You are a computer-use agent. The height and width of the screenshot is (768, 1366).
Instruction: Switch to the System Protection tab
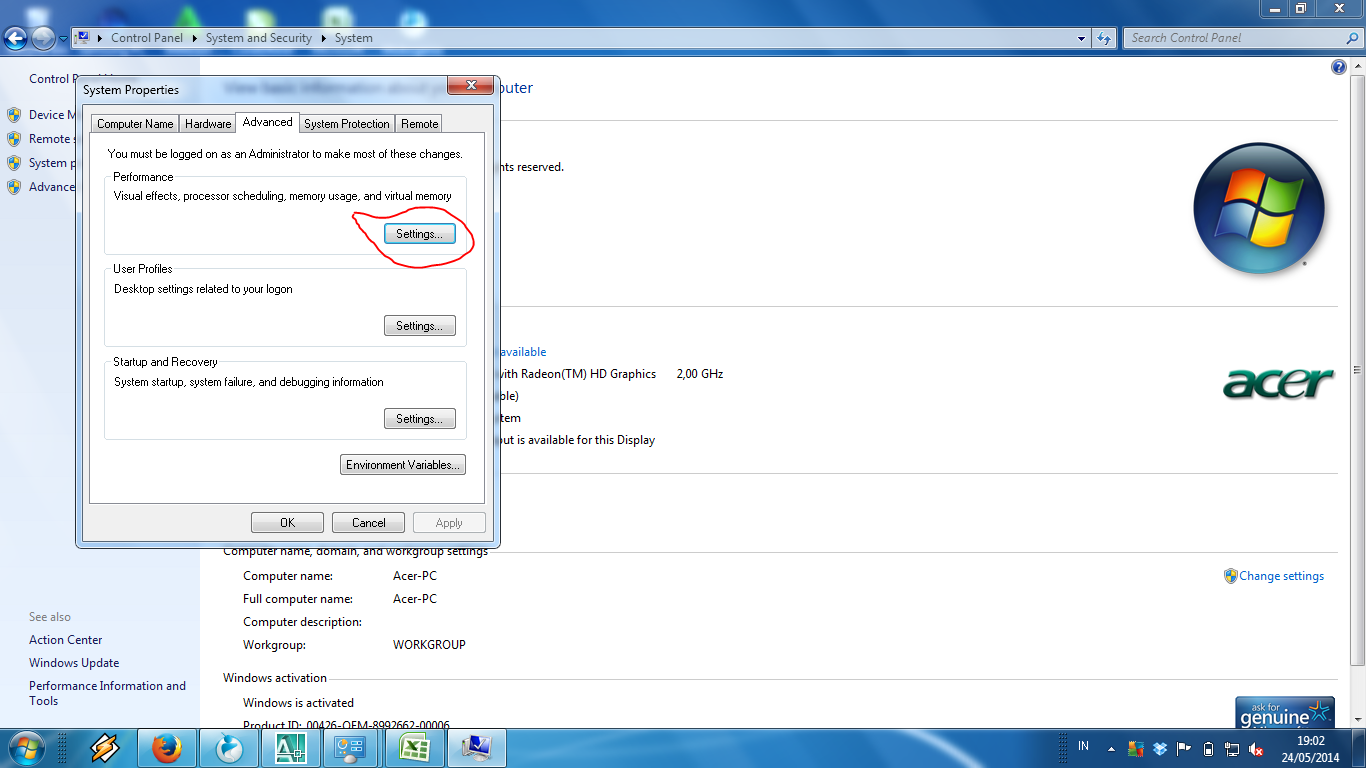coord(347,124)
